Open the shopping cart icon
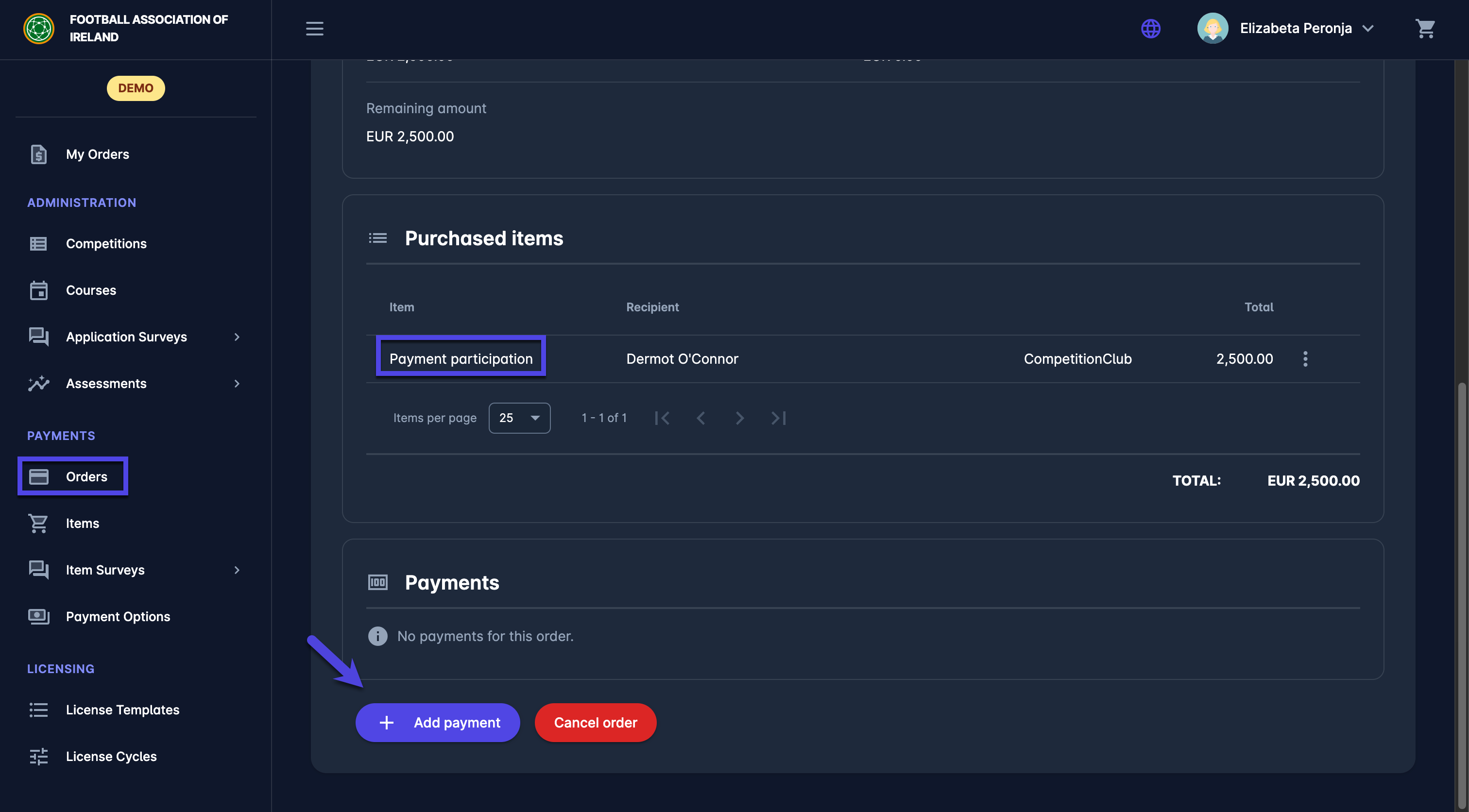This screenshot has height=812, width=1469. point(1424,29)
